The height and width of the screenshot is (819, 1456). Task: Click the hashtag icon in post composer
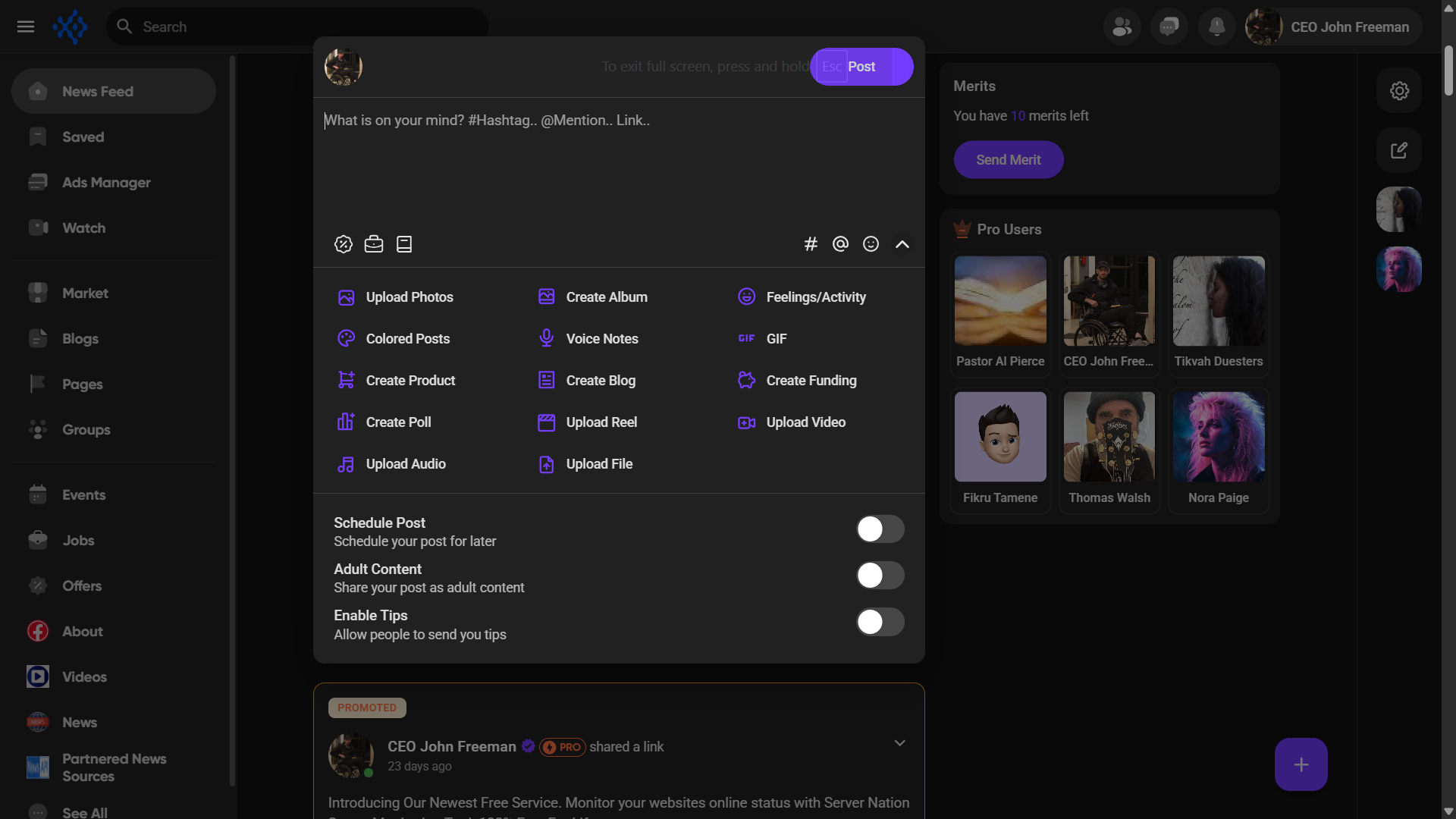tap(811, 244)
